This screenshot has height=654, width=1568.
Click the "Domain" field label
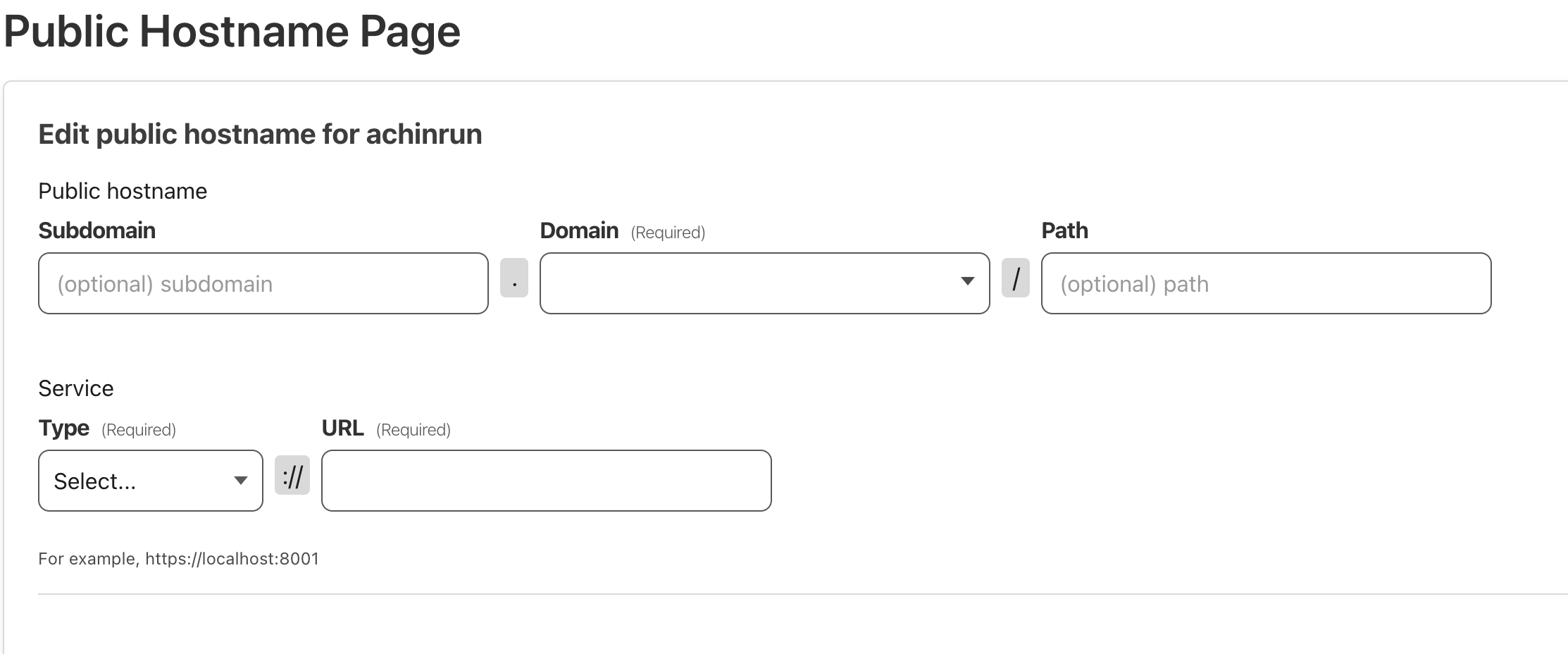[579, 230]
